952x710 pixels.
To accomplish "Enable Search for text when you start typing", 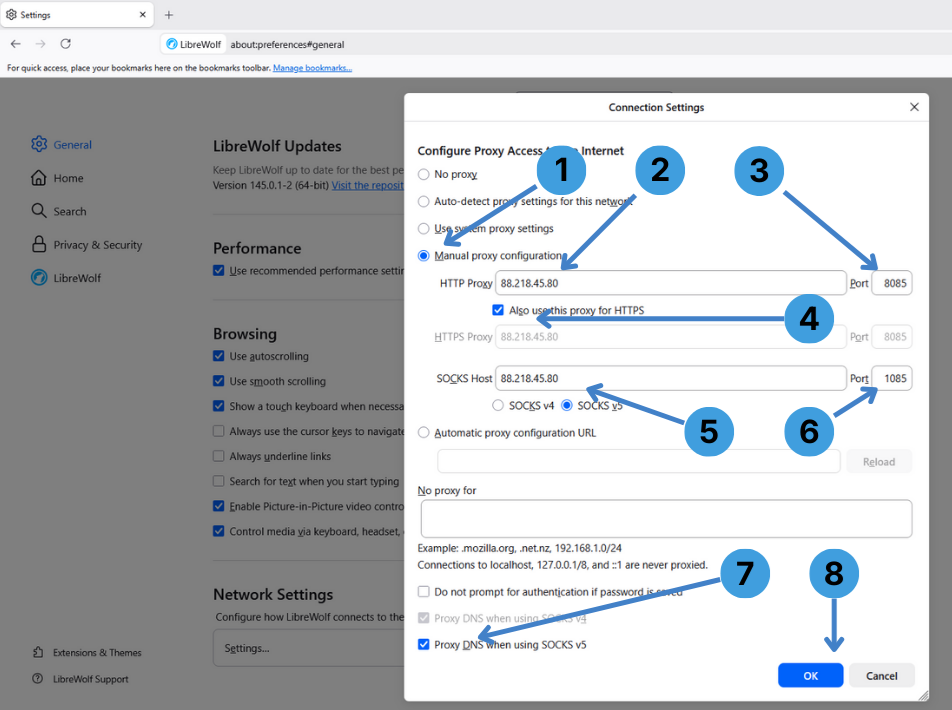I will [x=219, y=481].
